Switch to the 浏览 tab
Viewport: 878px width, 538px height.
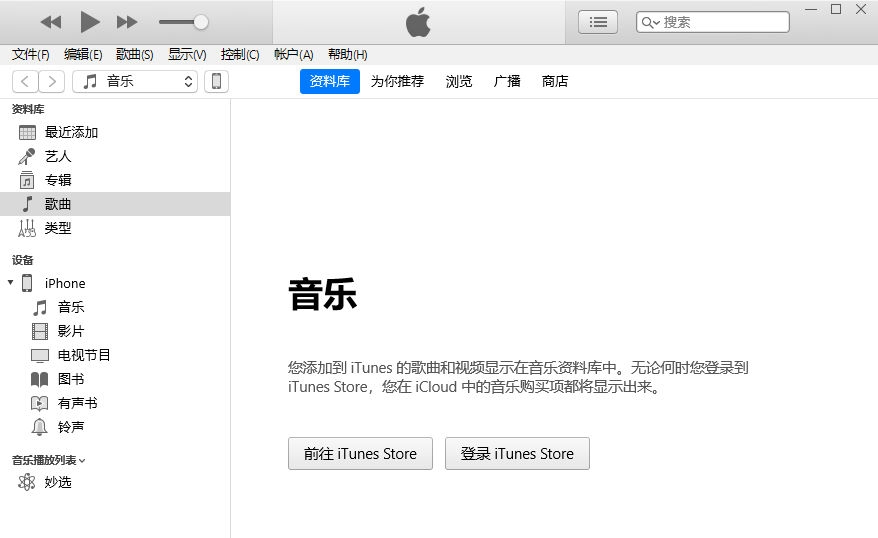[x=459, y=82]
